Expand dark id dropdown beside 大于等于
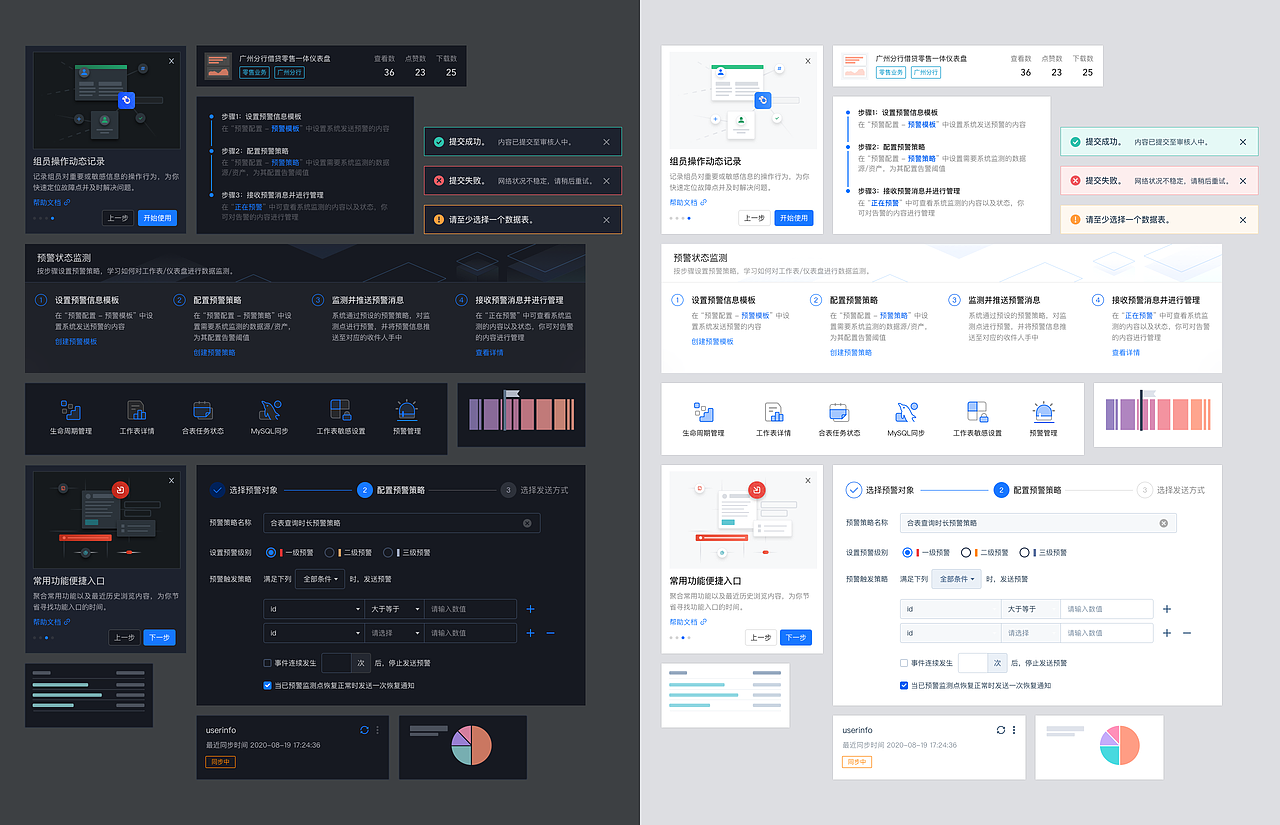 [314, 609]
